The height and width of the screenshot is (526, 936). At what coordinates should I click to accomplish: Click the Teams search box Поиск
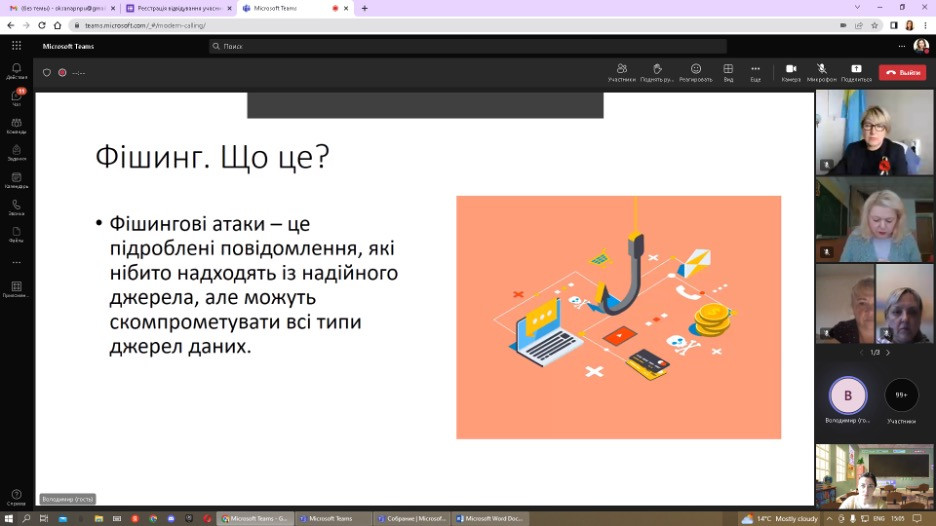(x=468, y=46)
